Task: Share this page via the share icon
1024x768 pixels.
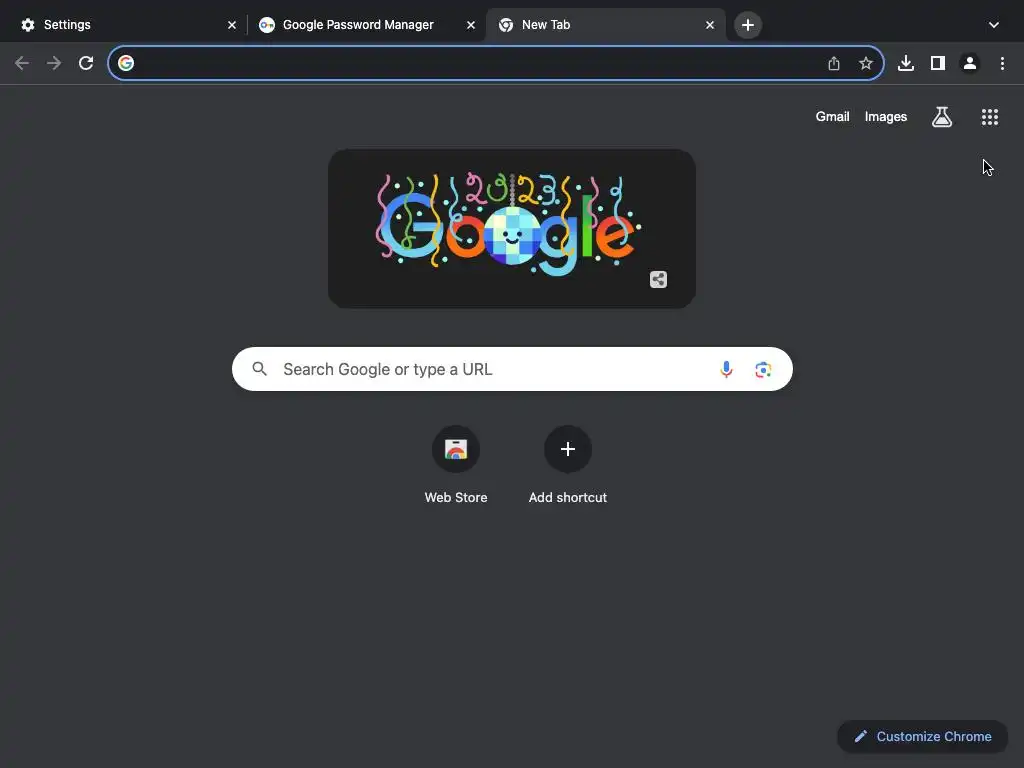Action: click(x=834, y=63)
